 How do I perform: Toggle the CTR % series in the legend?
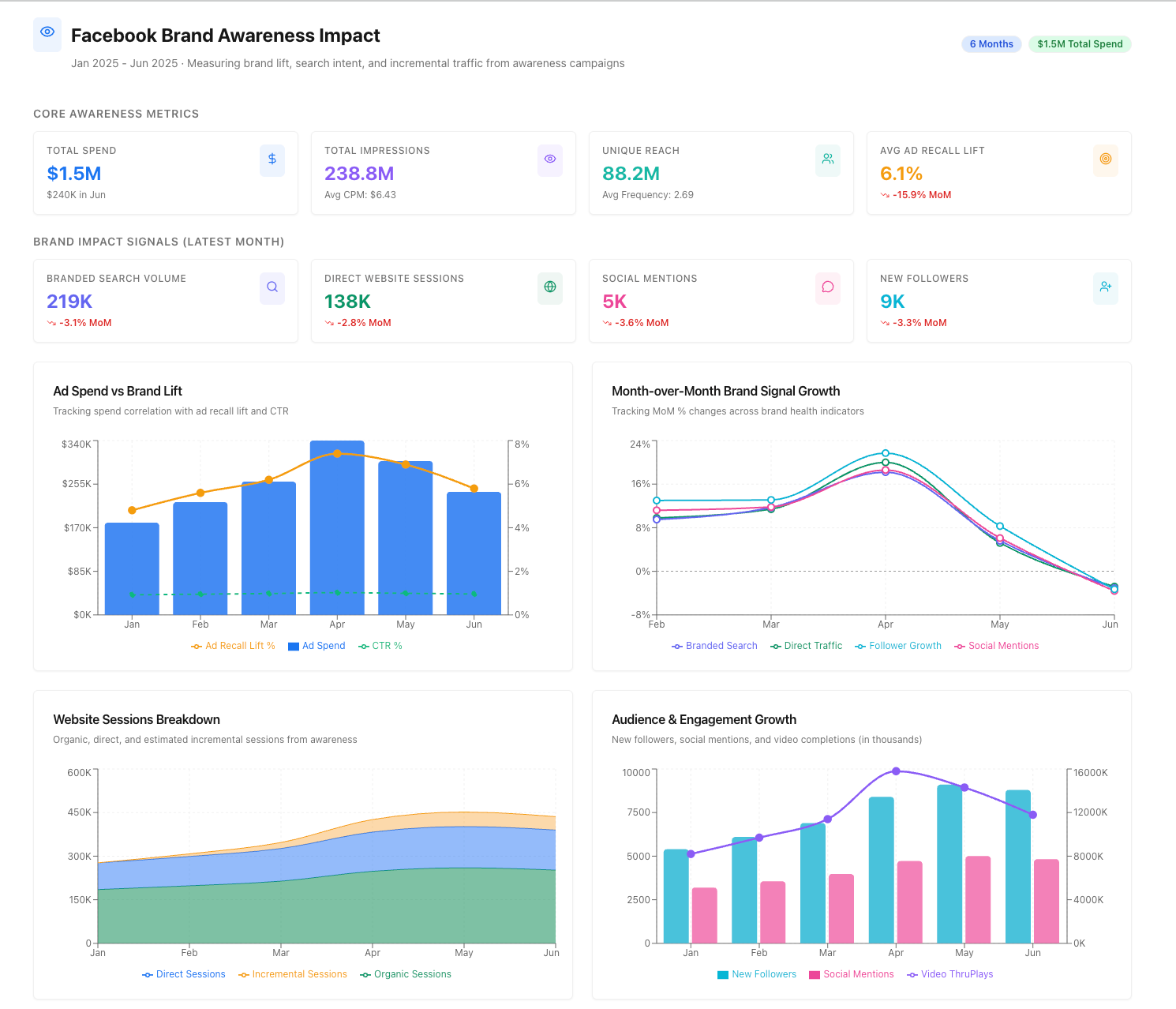coord(380,645)
